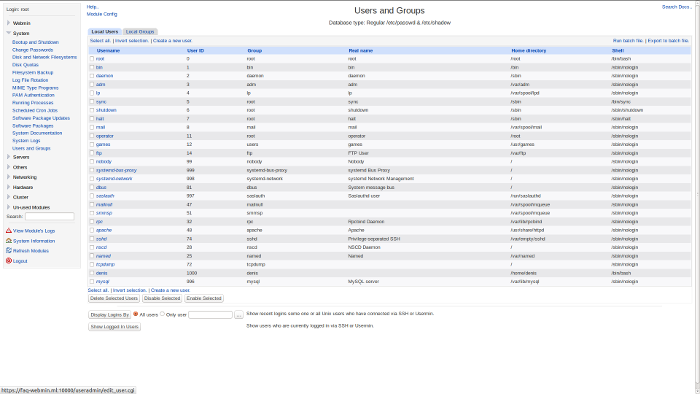Image resolution: width=700 pixels, height=394 pixels.
Task: Tick the checkbox for user apache
Action: click(92, 230)
